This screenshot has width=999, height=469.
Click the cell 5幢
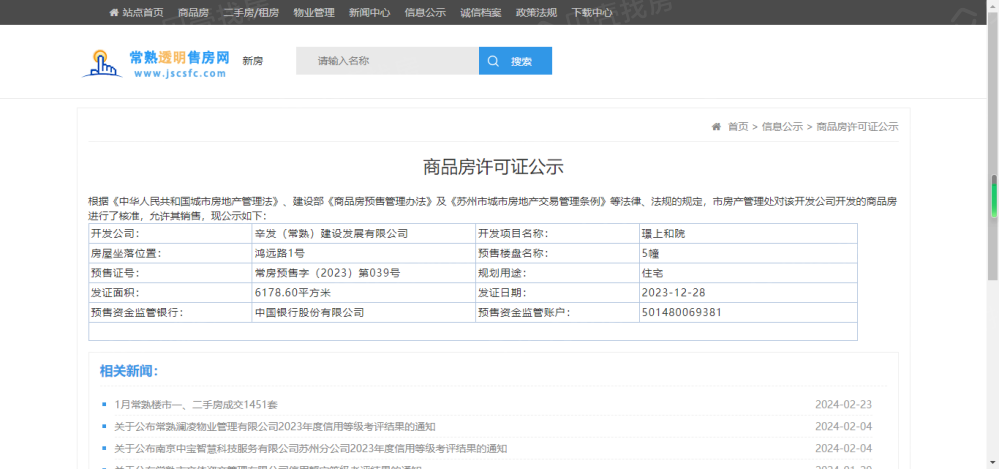click(x=749, y=253)
